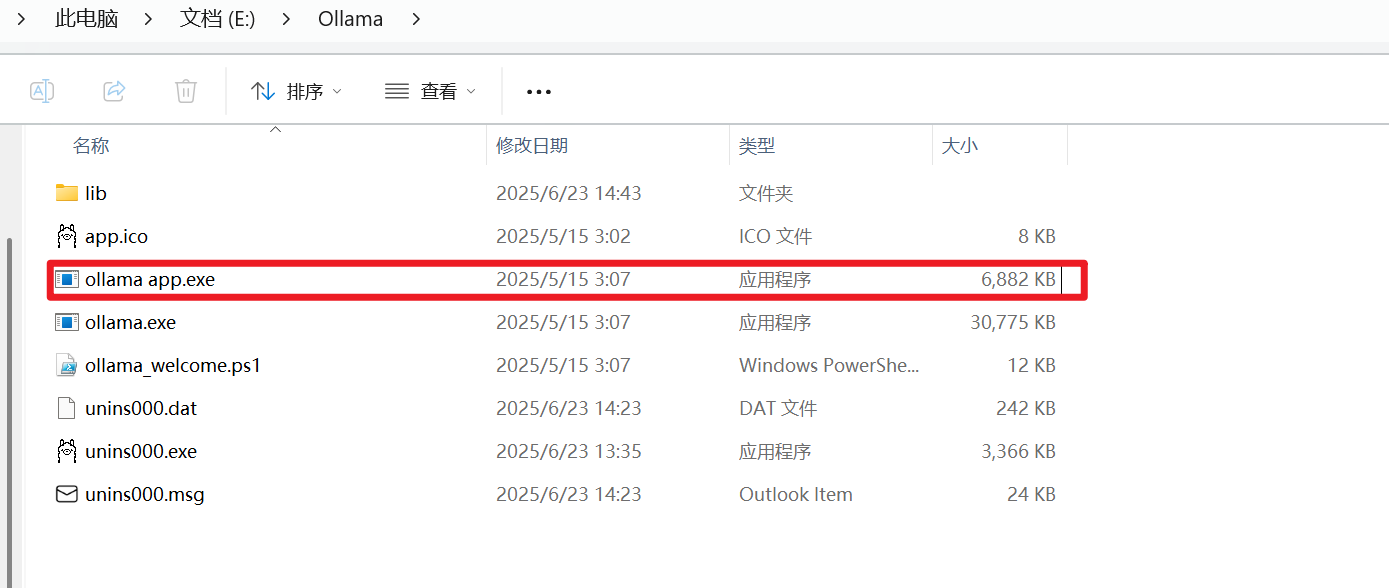Click the Share toolbar icon
Viewport: 1389px width, 588px height.
click(x=114, y=91)
